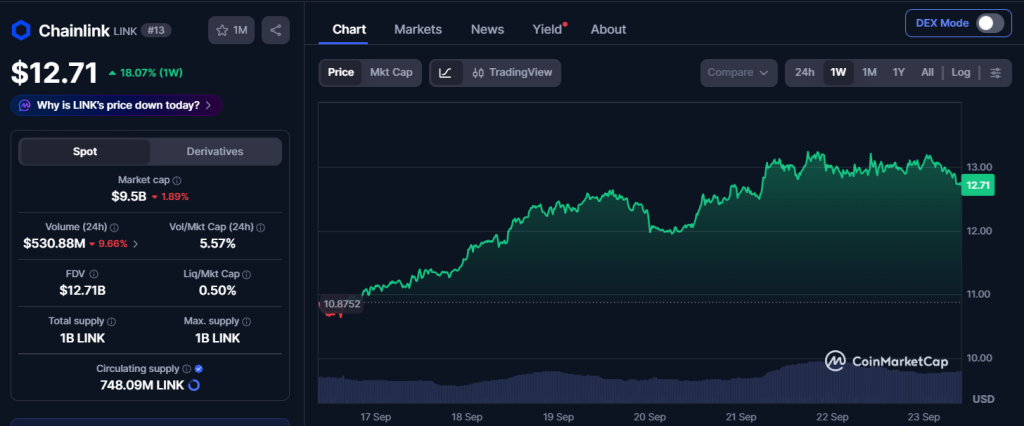The height and width of the screenshot is (426, 1024).
Task: Open the Compare dropdown
Action: point(739,73)
